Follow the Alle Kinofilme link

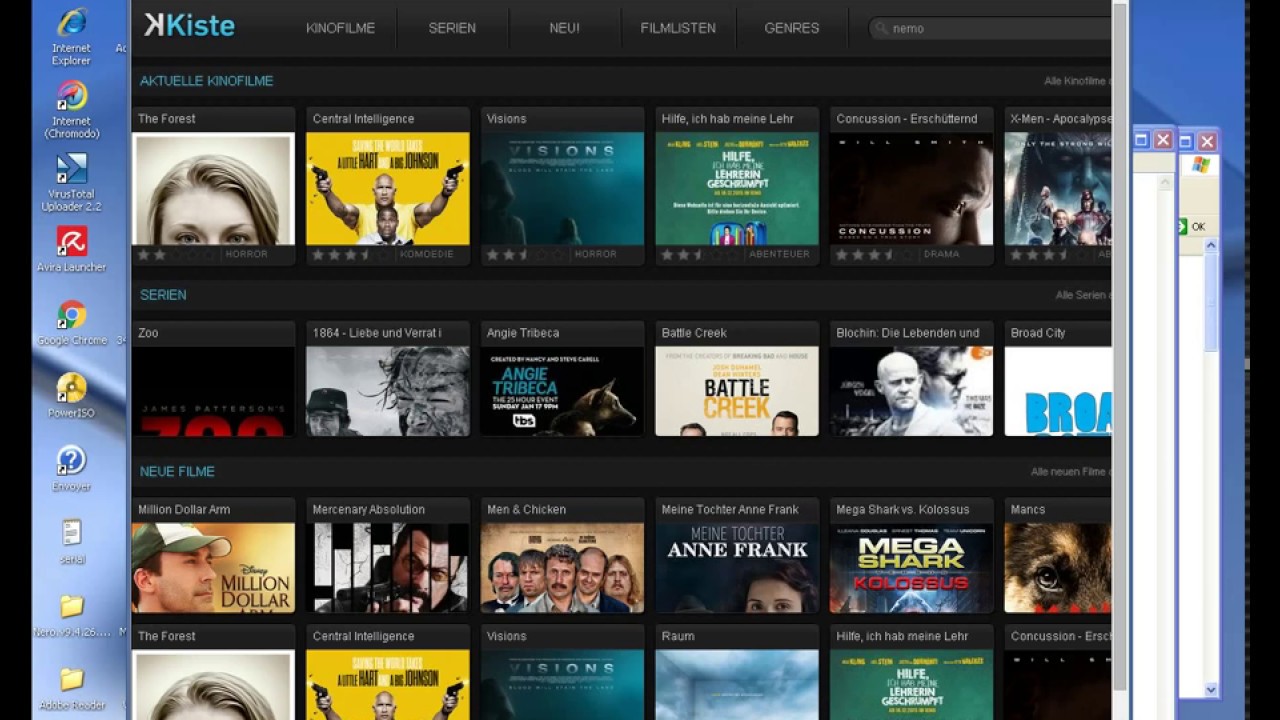coord(1077,81)
